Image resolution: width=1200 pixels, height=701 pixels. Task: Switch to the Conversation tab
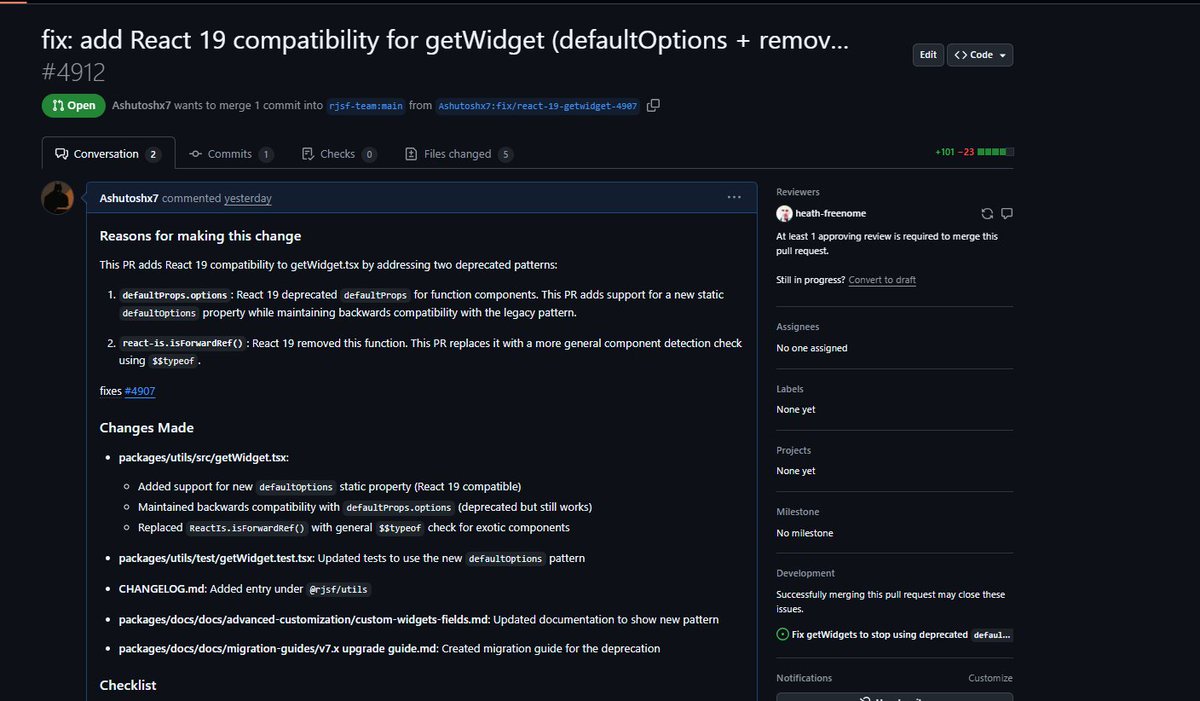pyautogui.click(x=108, y=154)
